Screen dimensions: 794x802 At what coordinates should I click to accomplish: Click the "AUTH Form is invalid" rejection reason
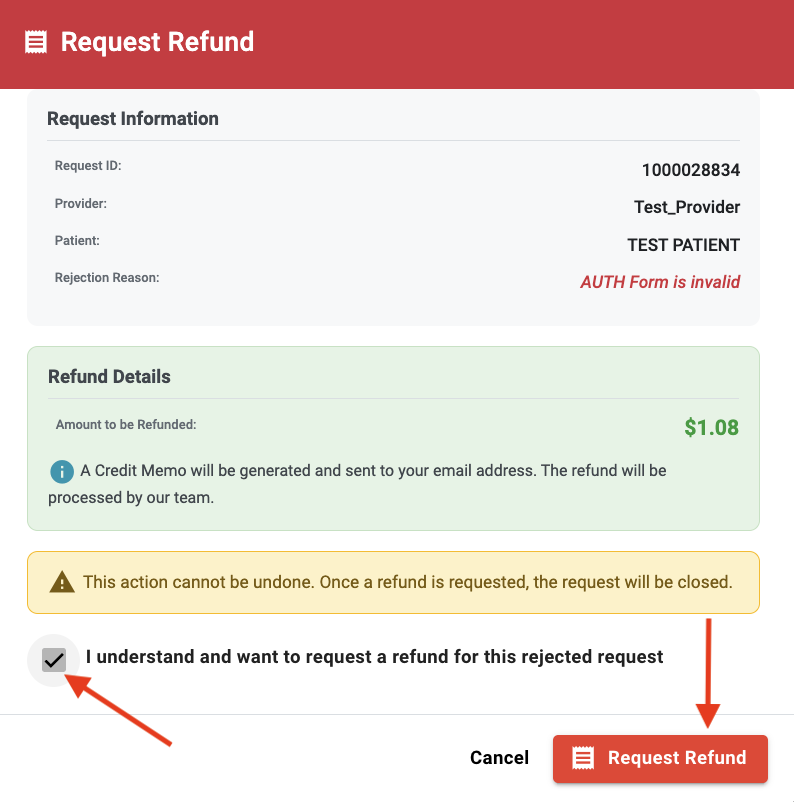[660, 282]
